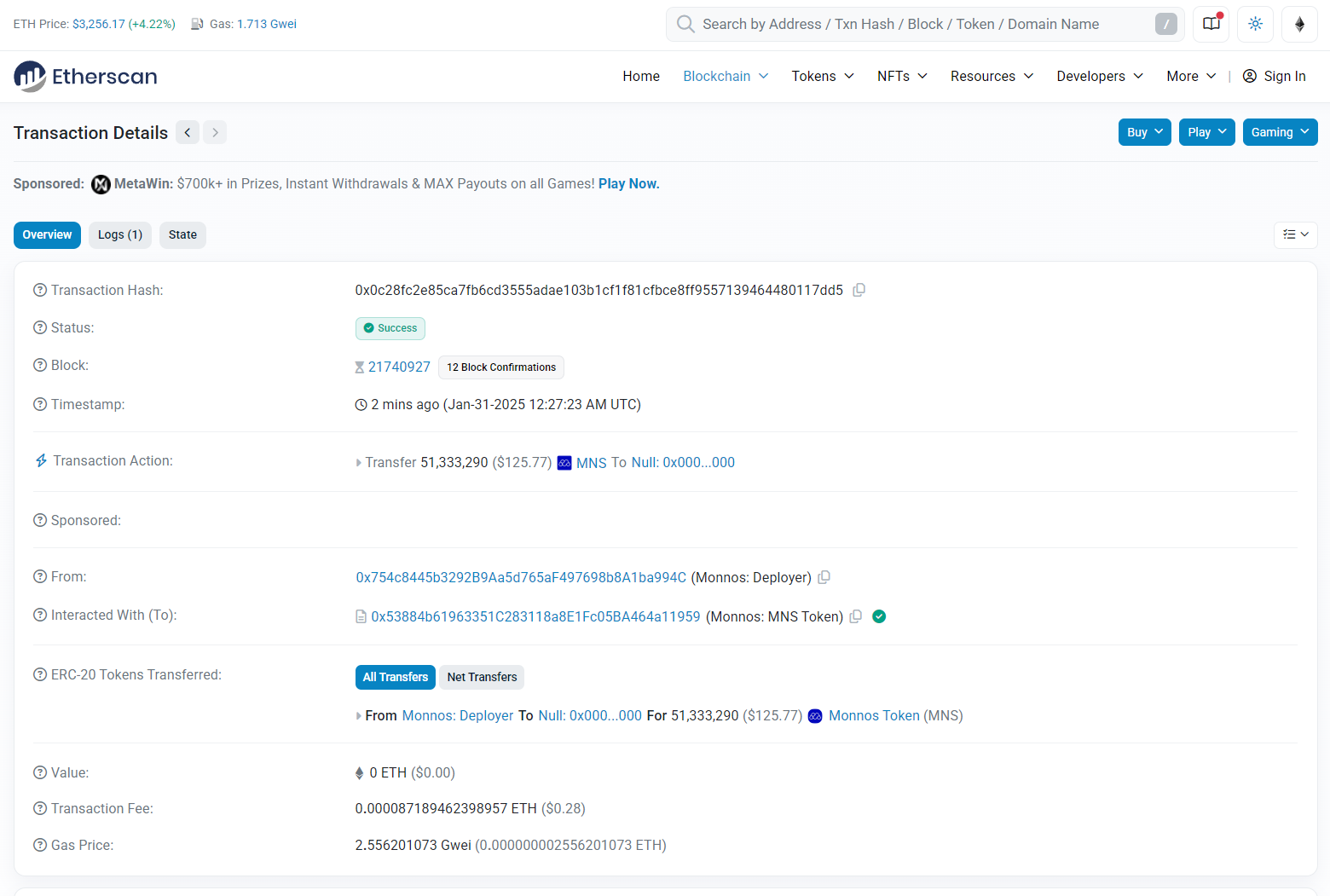This screenshot has width=1330, height=896.
Task: Click the Etherscan logo
Action: 85,77
